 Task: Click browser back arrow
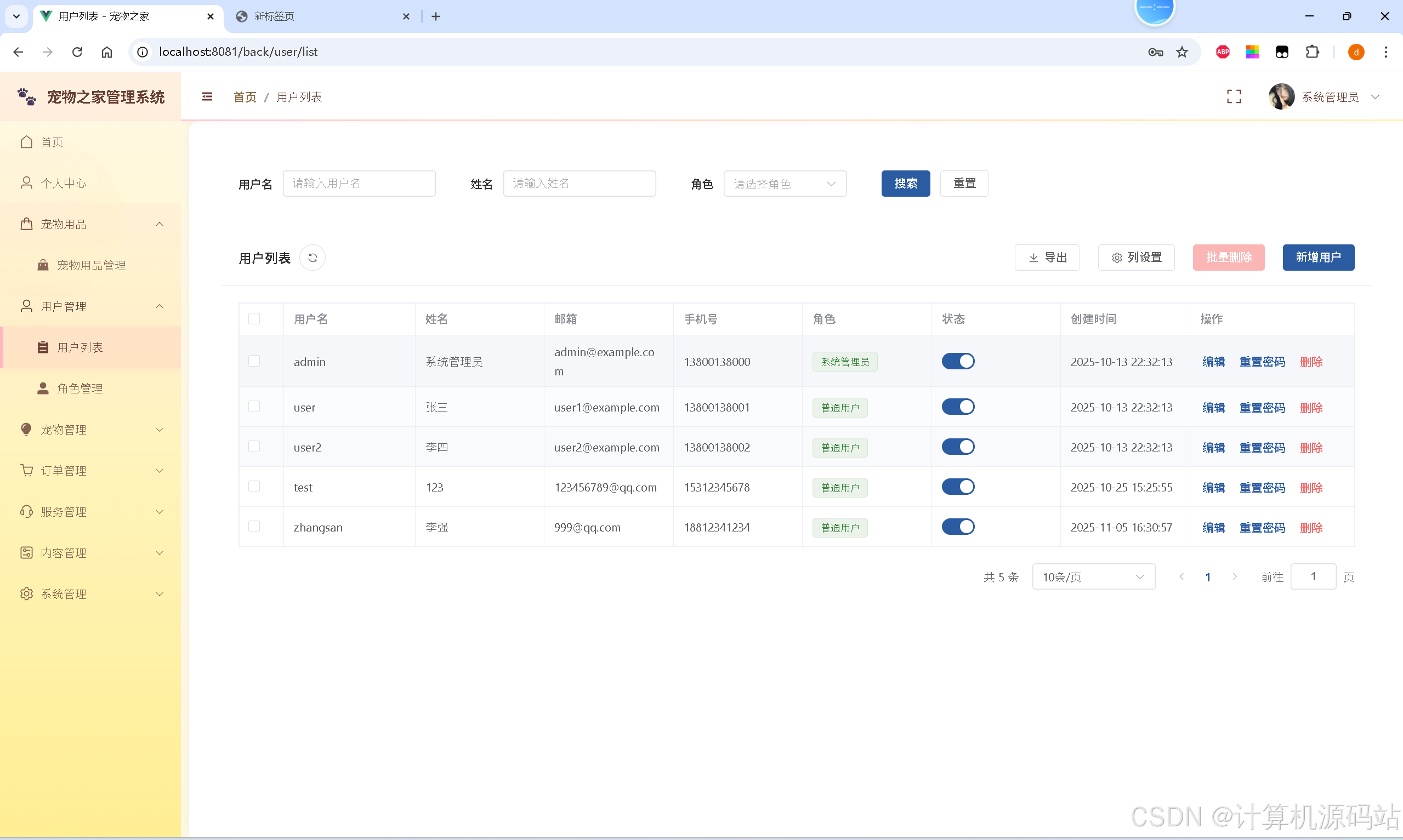pos(18,52)
